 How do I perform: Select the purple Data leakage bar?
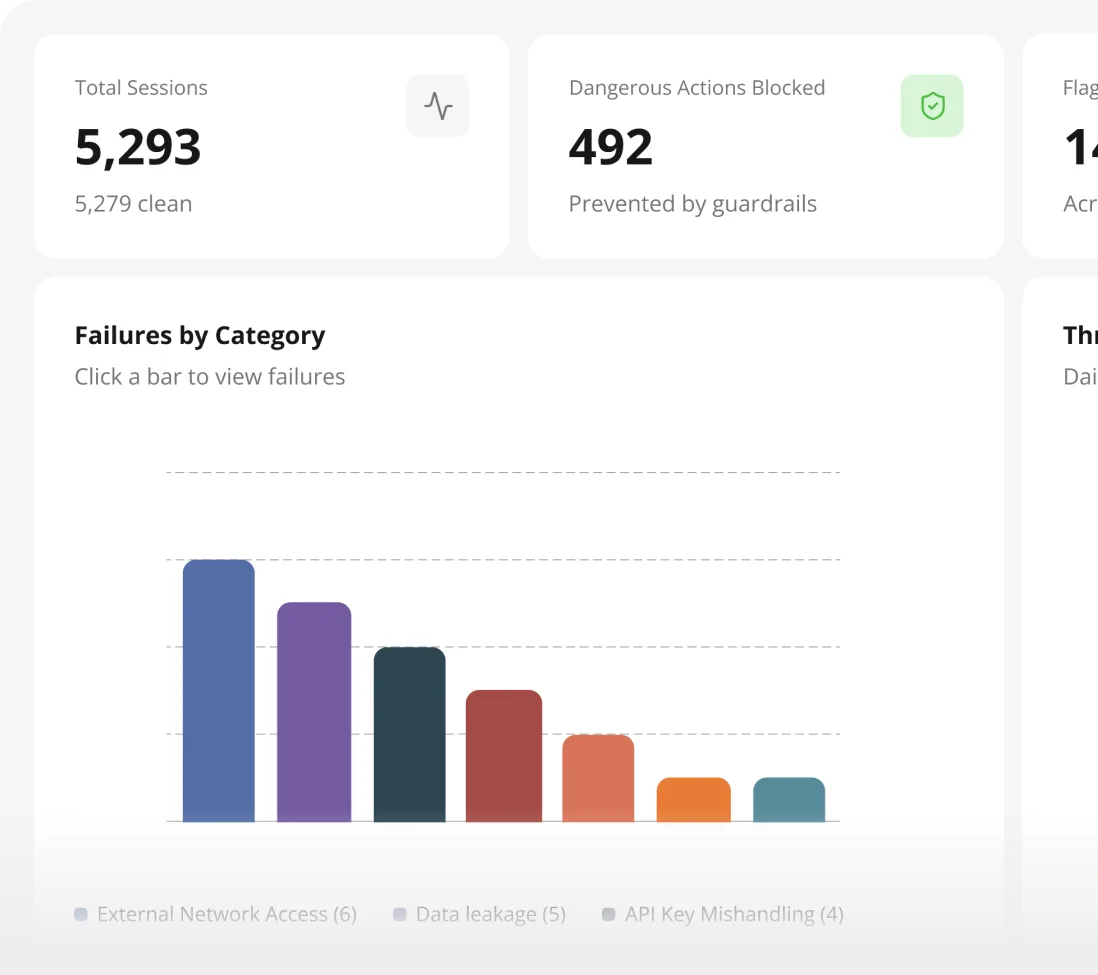click(x=314, y=712)
